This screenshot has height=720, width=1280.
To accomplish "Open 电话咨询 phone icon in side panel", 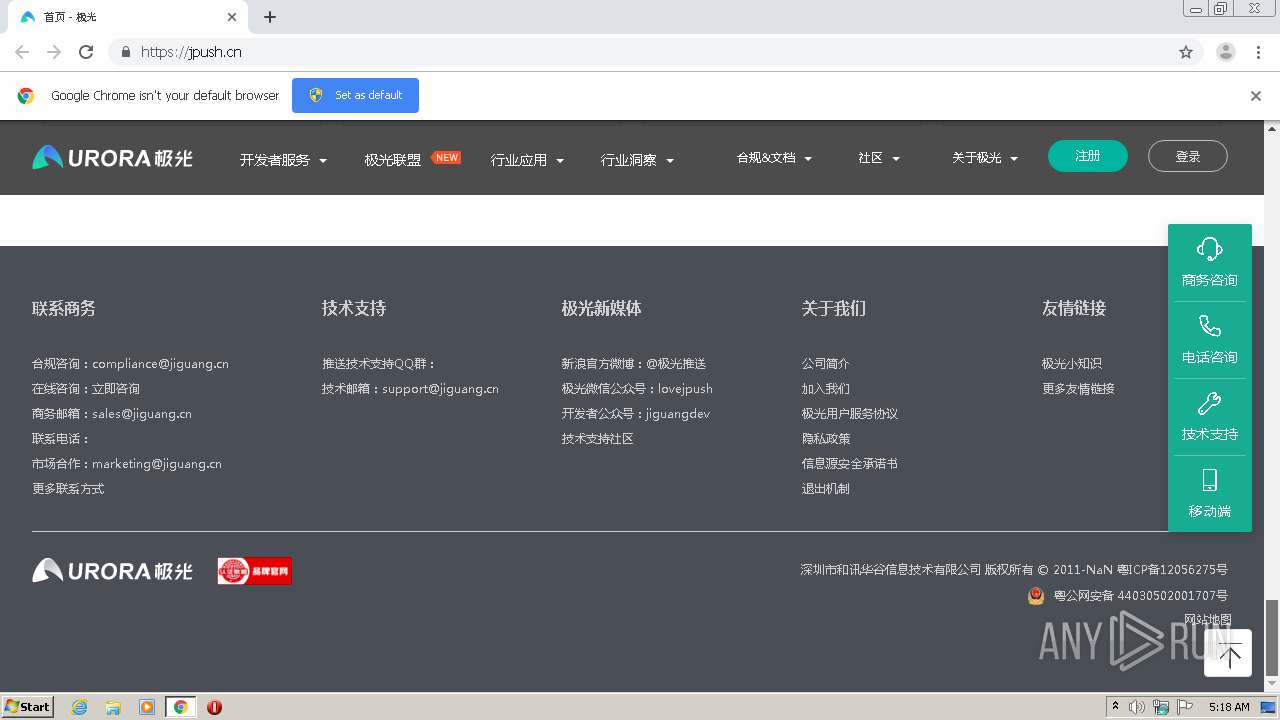I will click(x=1209, y=326).
